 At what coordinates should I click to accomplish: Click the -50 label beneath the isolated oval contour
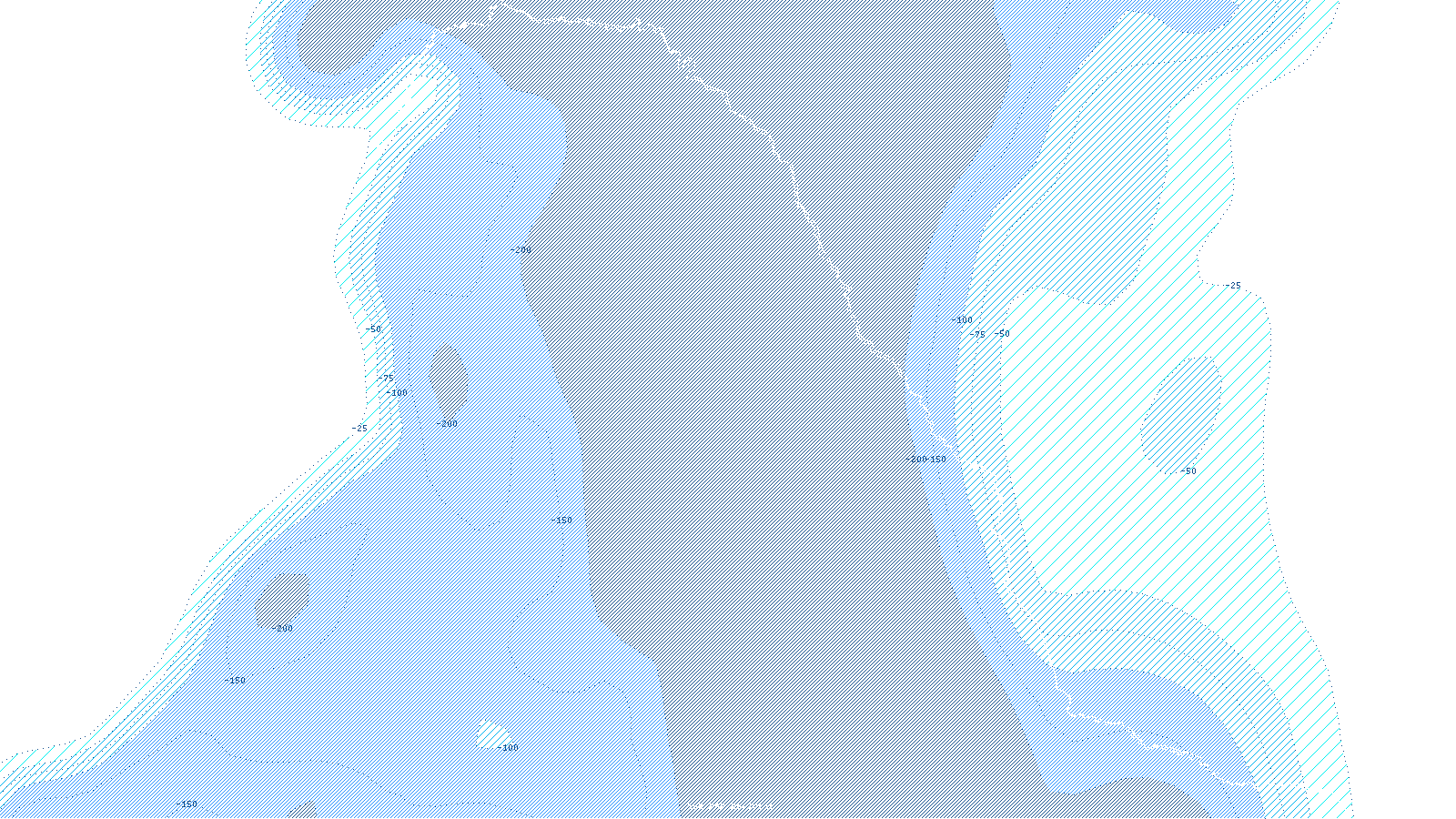[x=1188, y=471]
